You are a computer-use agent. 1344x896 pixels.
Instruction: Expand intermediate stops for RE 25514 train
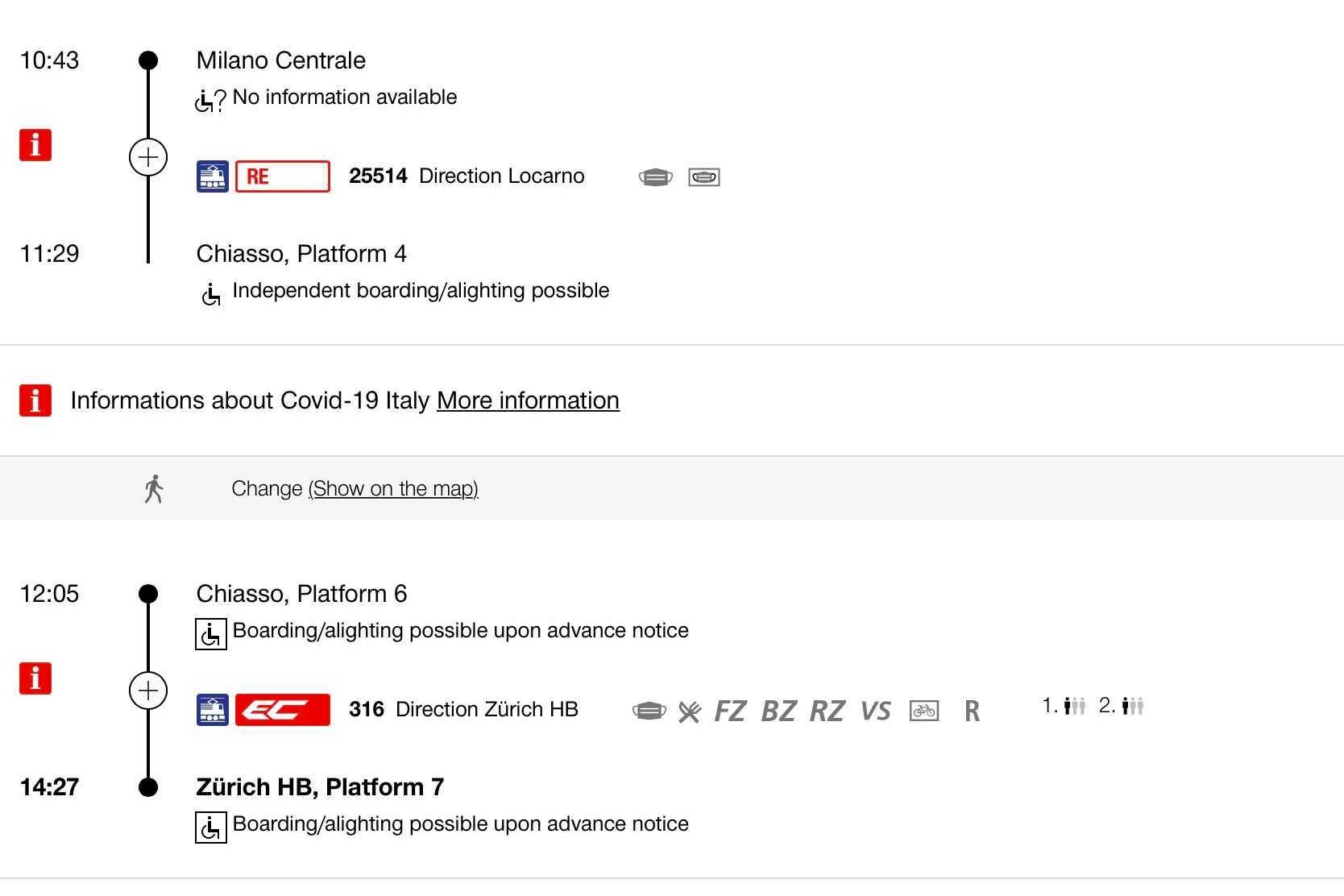(148, 157)
